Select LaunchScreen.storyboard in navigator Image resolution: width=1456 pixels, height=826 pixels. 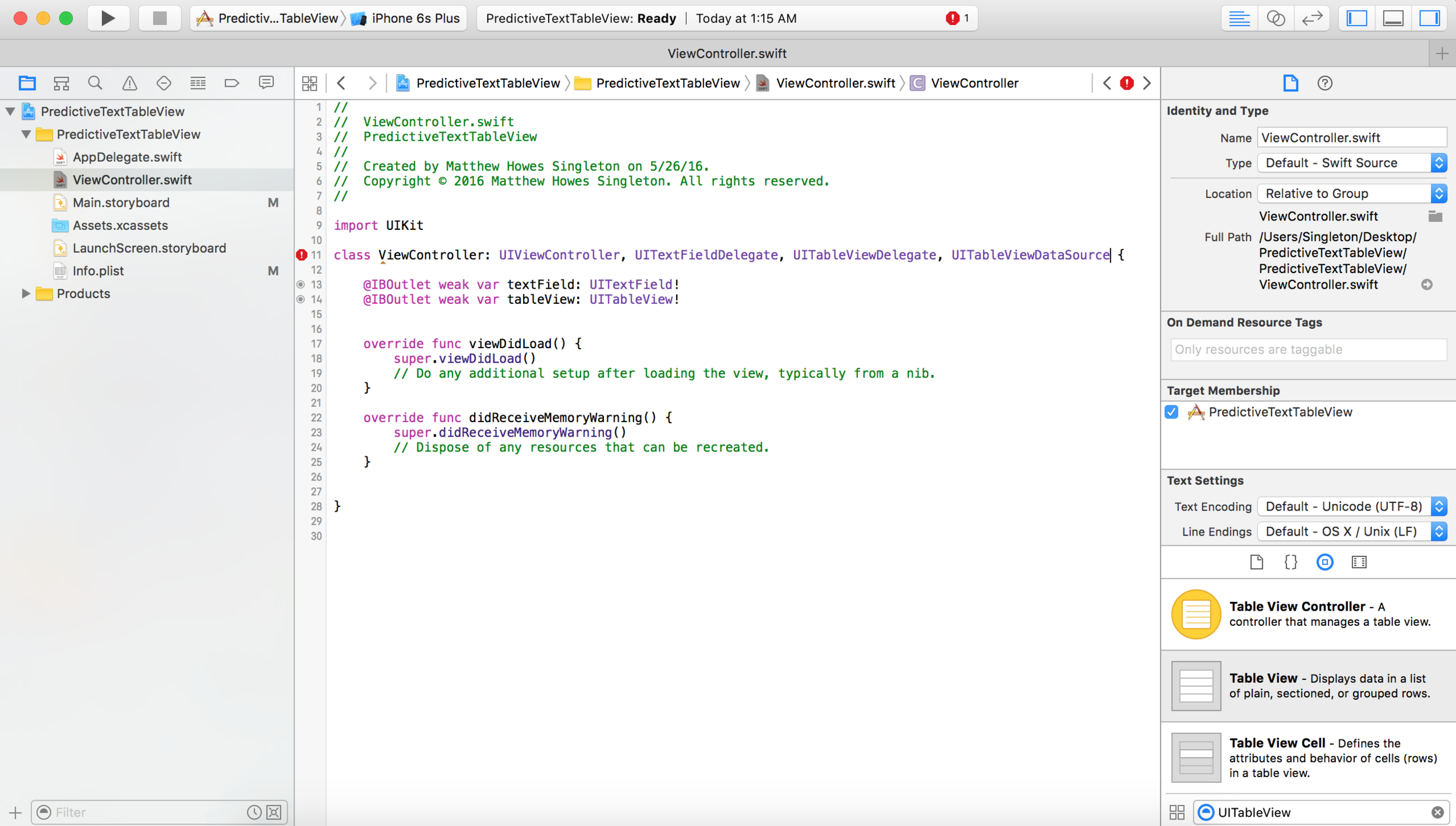coord(149,248)
